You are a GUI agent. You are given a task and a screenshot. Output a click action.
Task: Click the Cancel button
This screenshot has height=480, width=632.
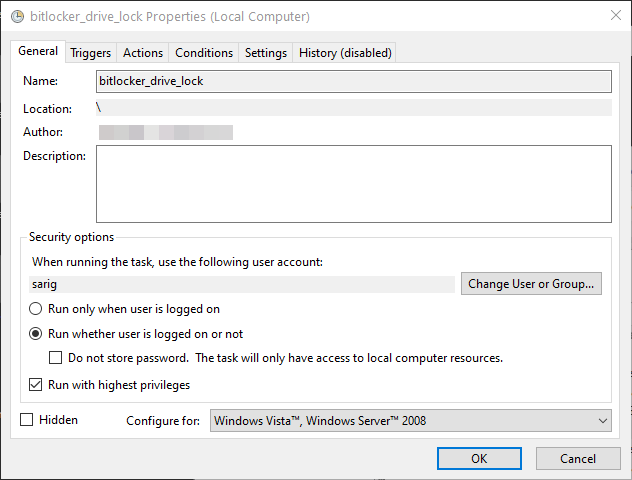(578, 459)
